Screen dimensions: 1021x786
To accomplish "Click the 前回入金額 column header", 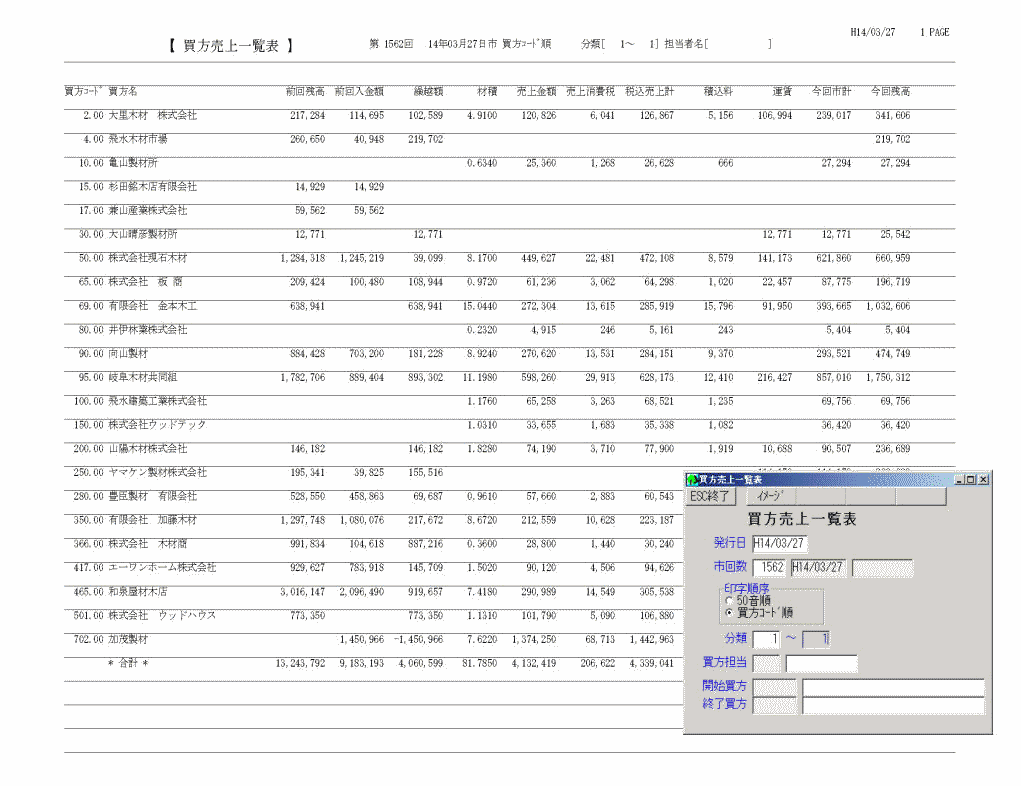I will pos(359,91).
